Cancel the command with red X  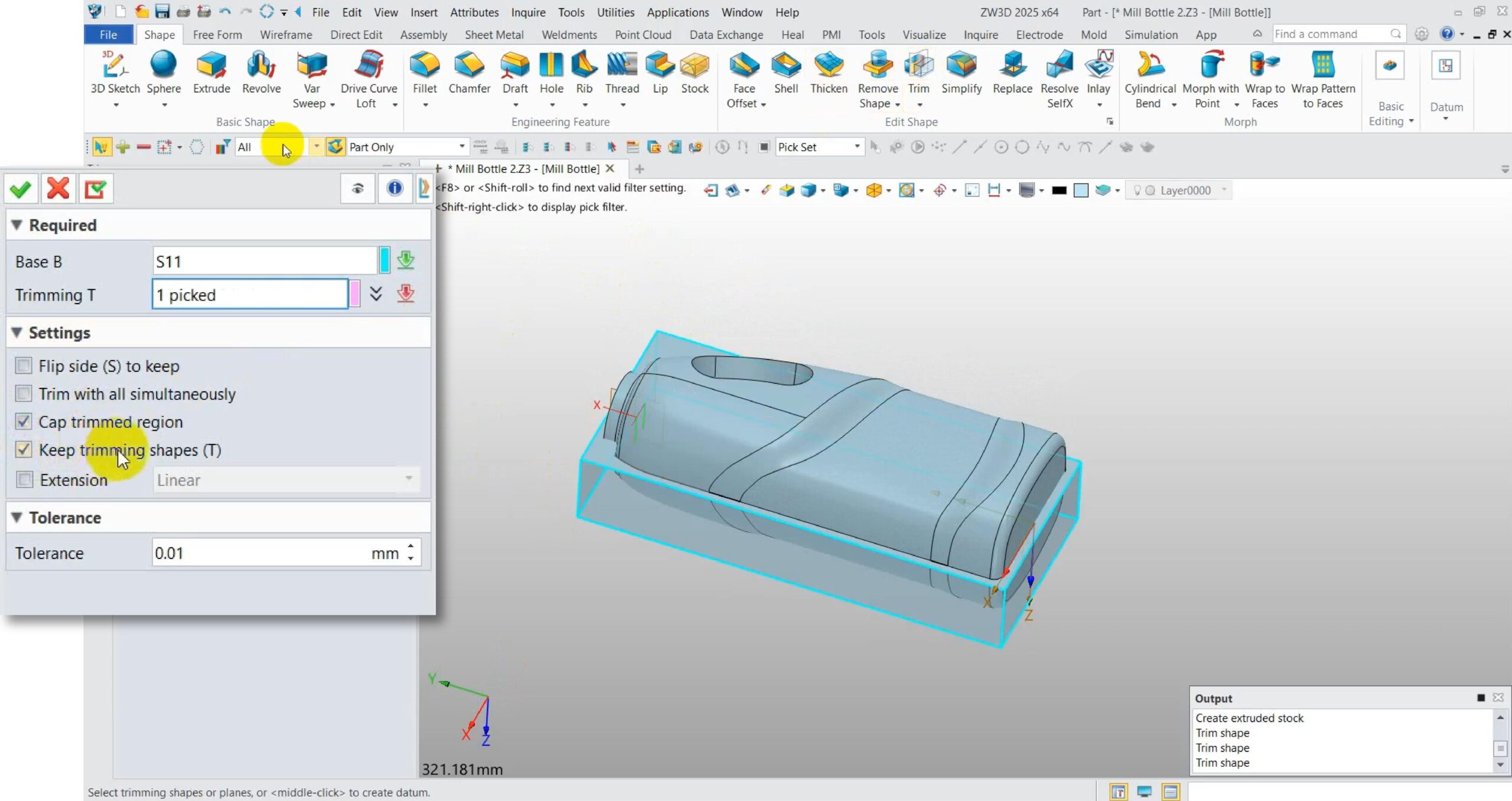point(58,189)
